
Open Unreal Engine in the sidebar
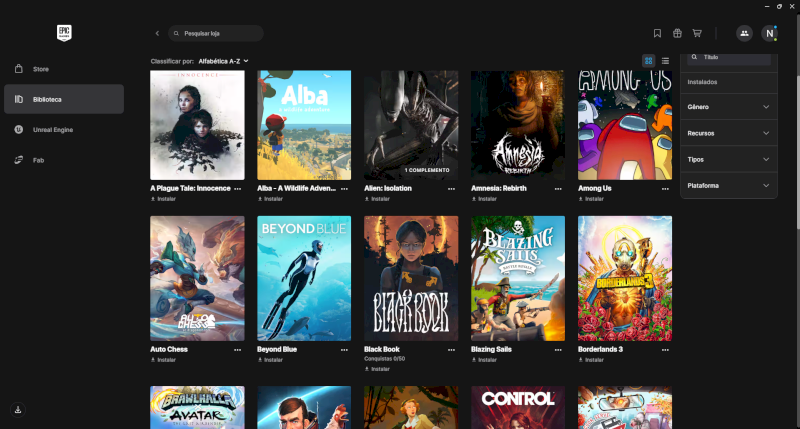point(52,129)
